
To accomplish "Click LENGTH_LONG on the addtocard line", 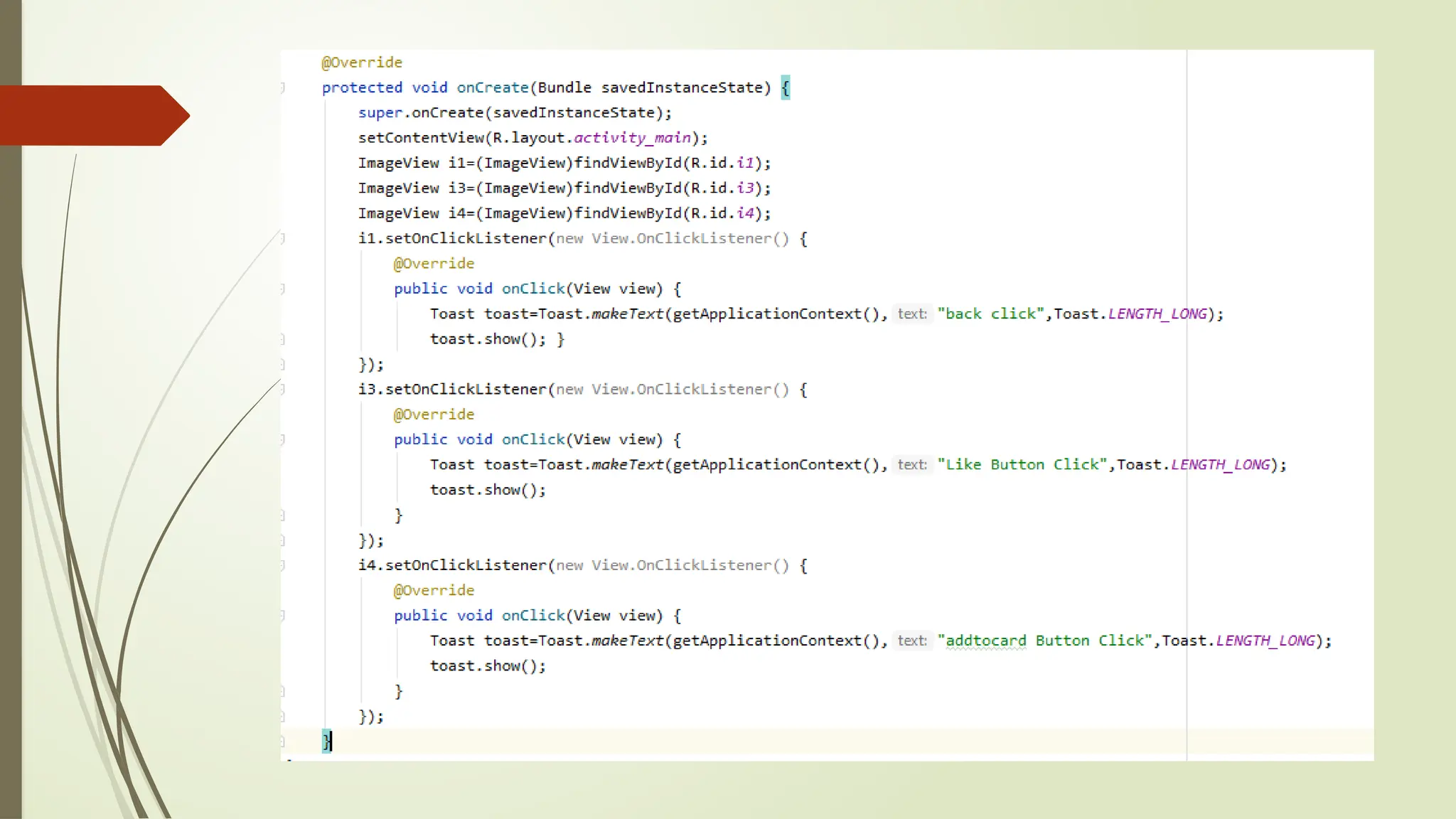I will (x=1265, y=641).
